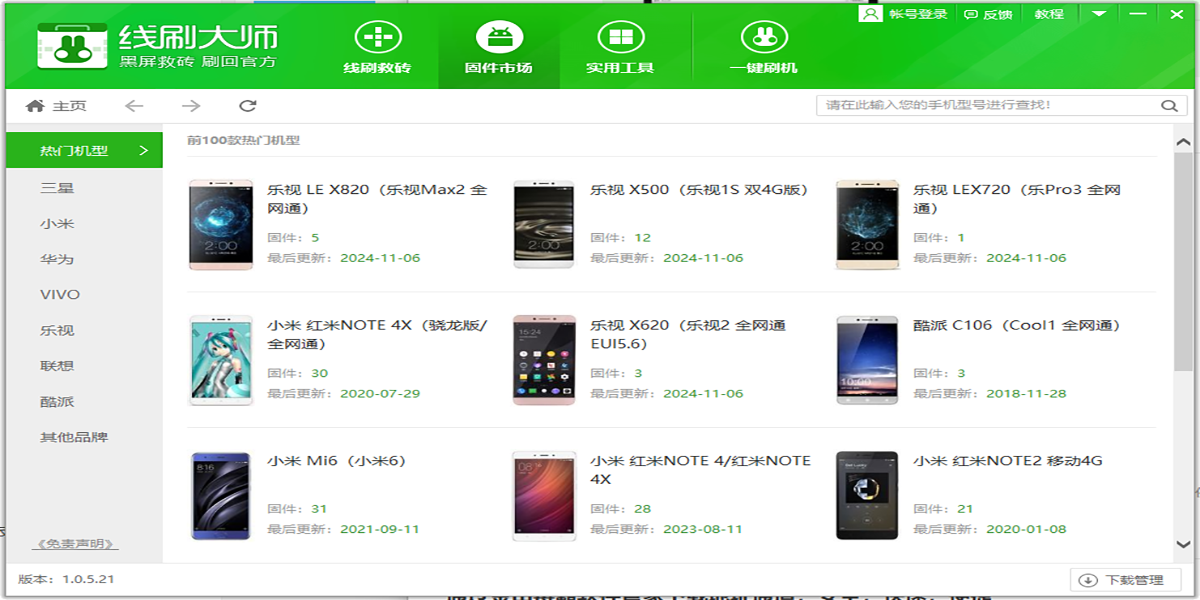Click the 2018-11-28 update date
This screenshot has width=1200, height=600.
(x=1026, y=394)
